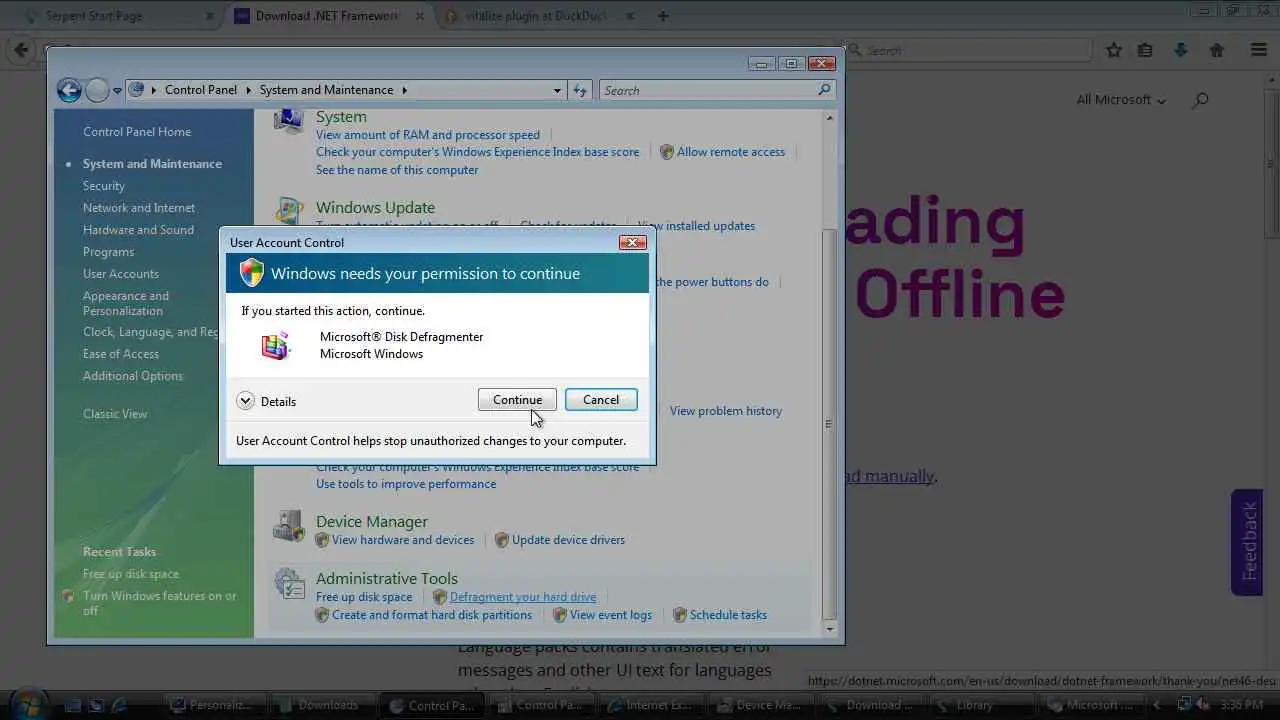This screenshot has height=720, width=1280.
Task: Click the Control Panel search field
Action: pos(708,90)
